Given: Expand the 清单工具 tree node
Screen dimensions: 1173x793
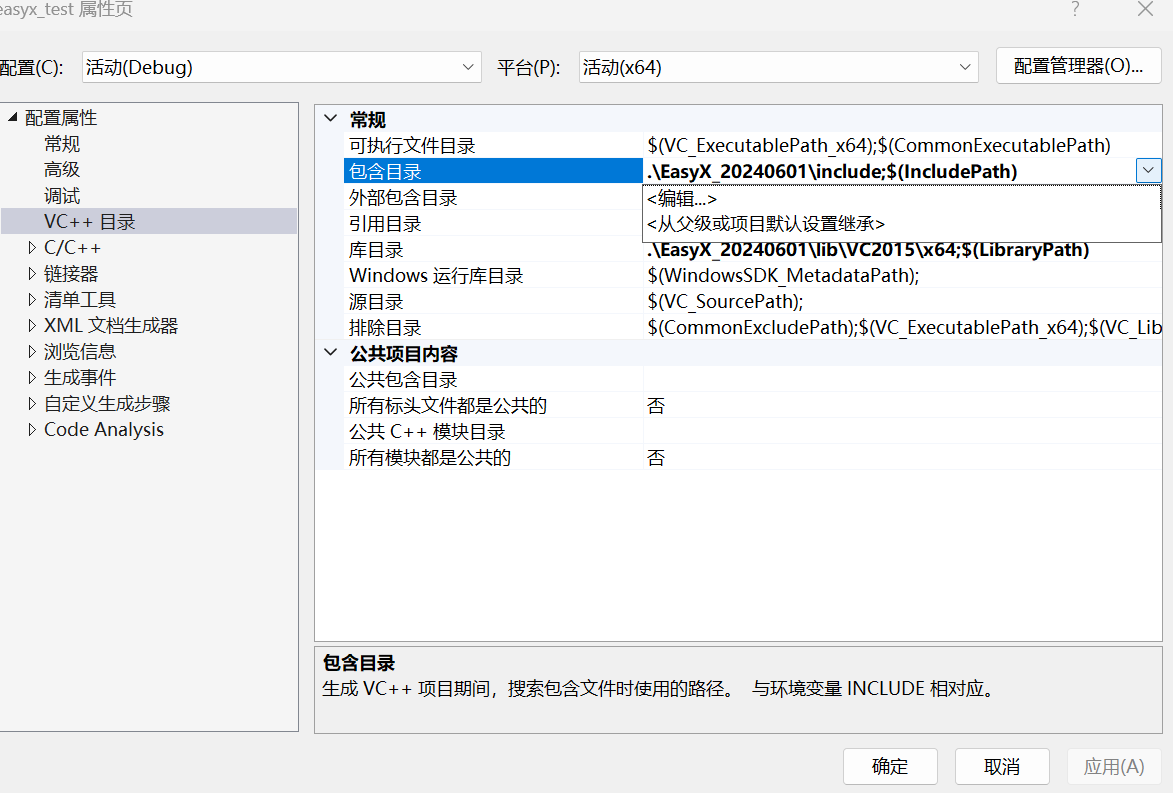Looking at the screenshot, I should tap(32, 300).
